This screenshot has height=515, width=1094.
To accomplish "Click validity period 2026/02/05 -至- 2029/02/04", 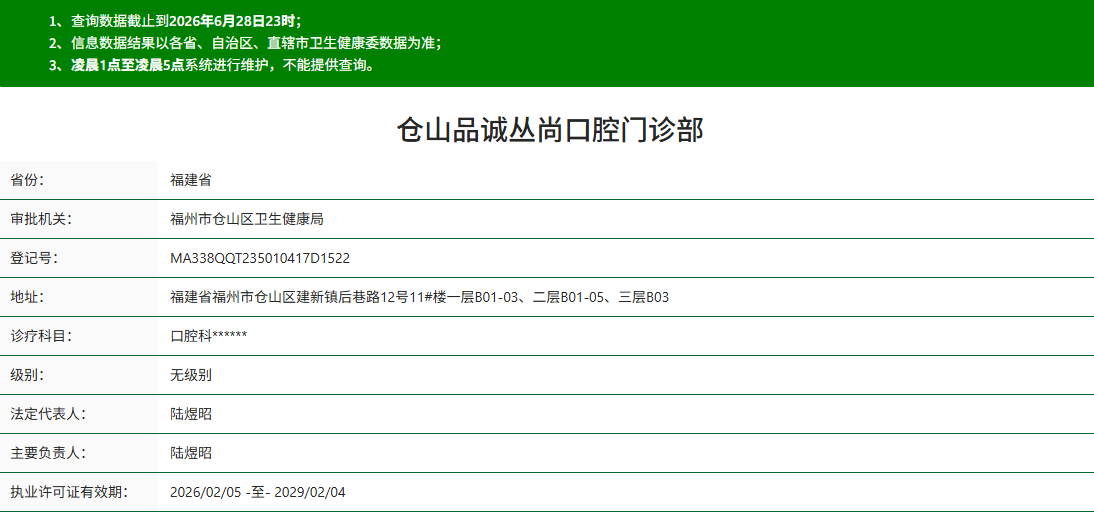I will 257,493.
